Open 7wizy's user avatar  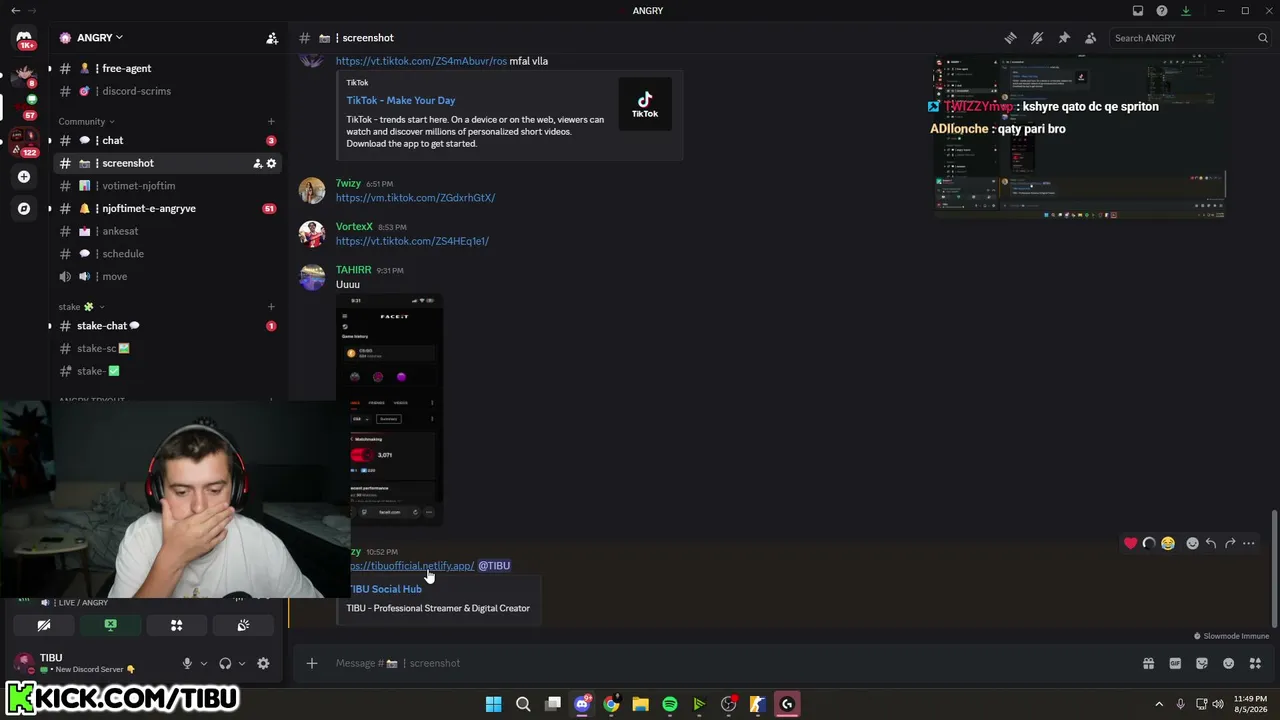[x=312, y=190]
